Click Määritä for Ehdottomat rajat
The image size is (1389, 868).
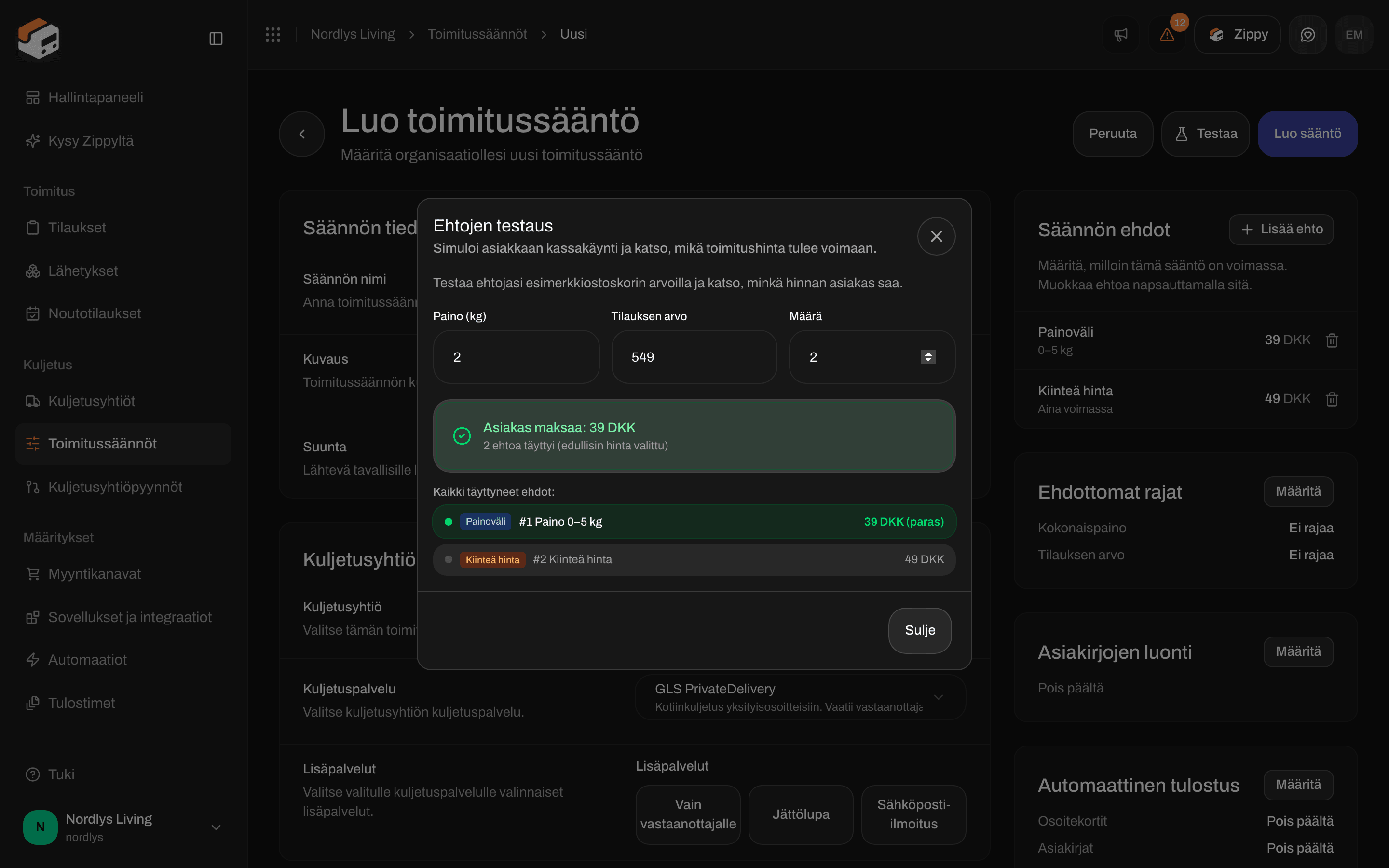coord(1298,492)
